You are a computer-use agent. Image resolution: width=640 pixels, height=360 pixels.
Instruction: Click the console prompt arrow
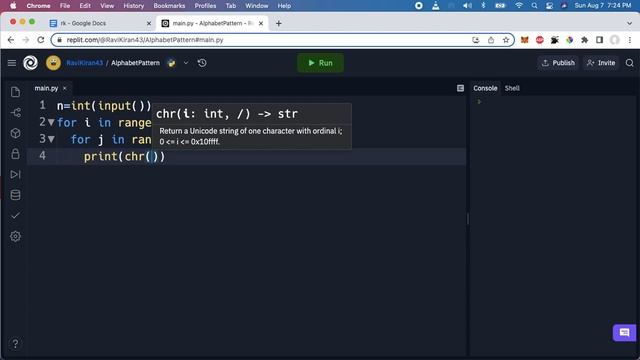[480, 102]
